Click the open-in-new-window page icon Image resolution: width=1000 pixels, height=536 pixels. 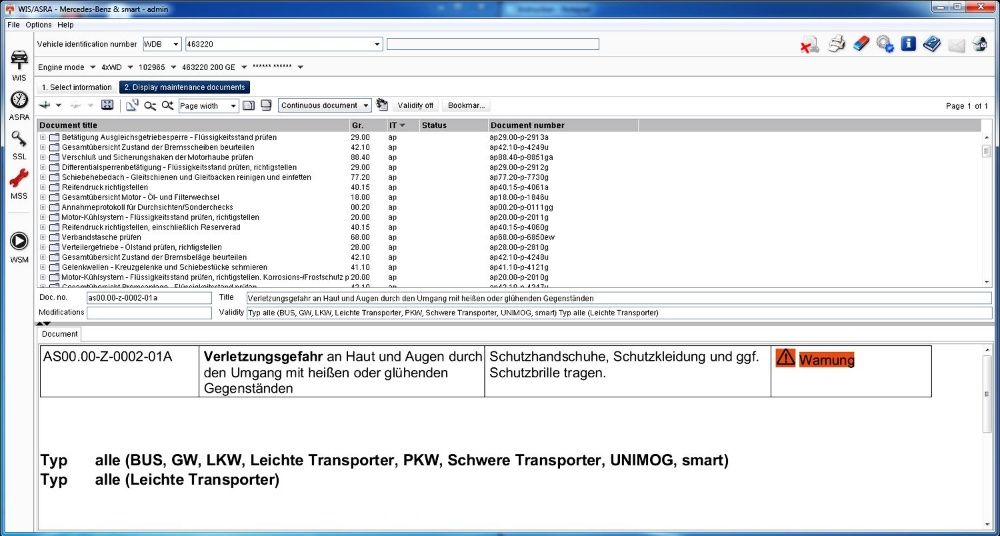tap(132, 105)
